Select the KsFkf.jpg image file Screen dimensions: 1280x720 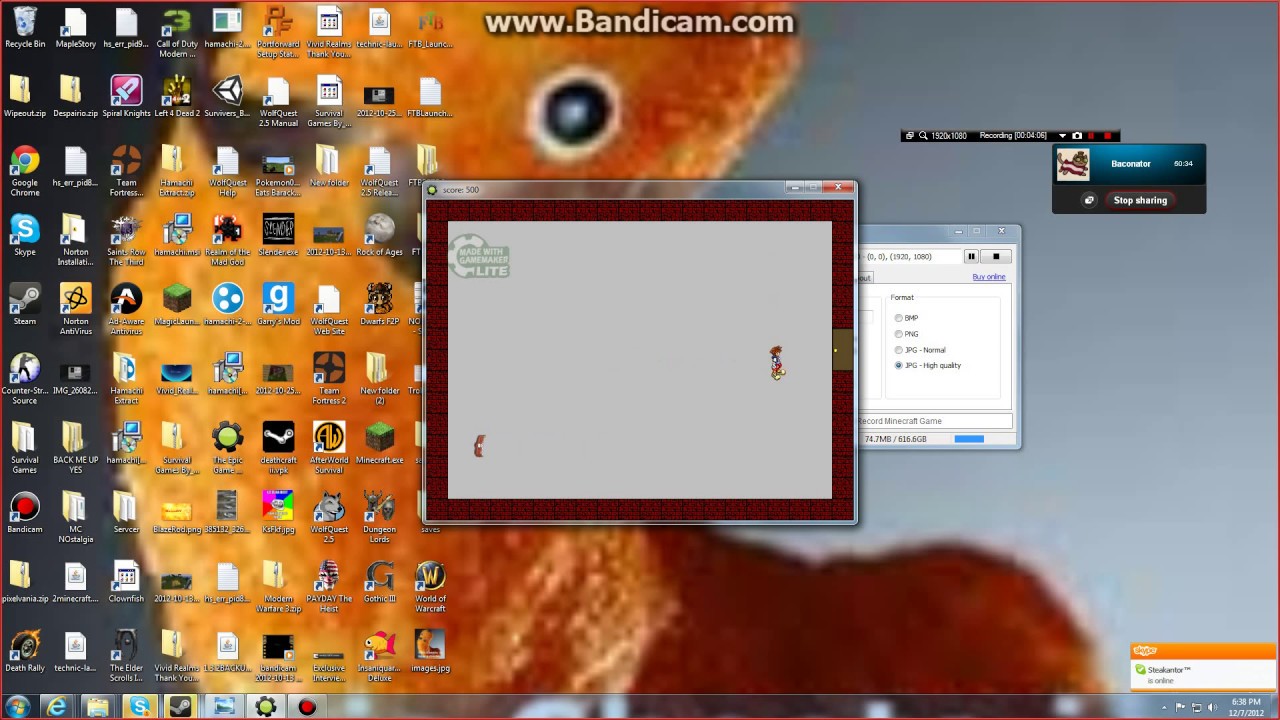(278, 513)
